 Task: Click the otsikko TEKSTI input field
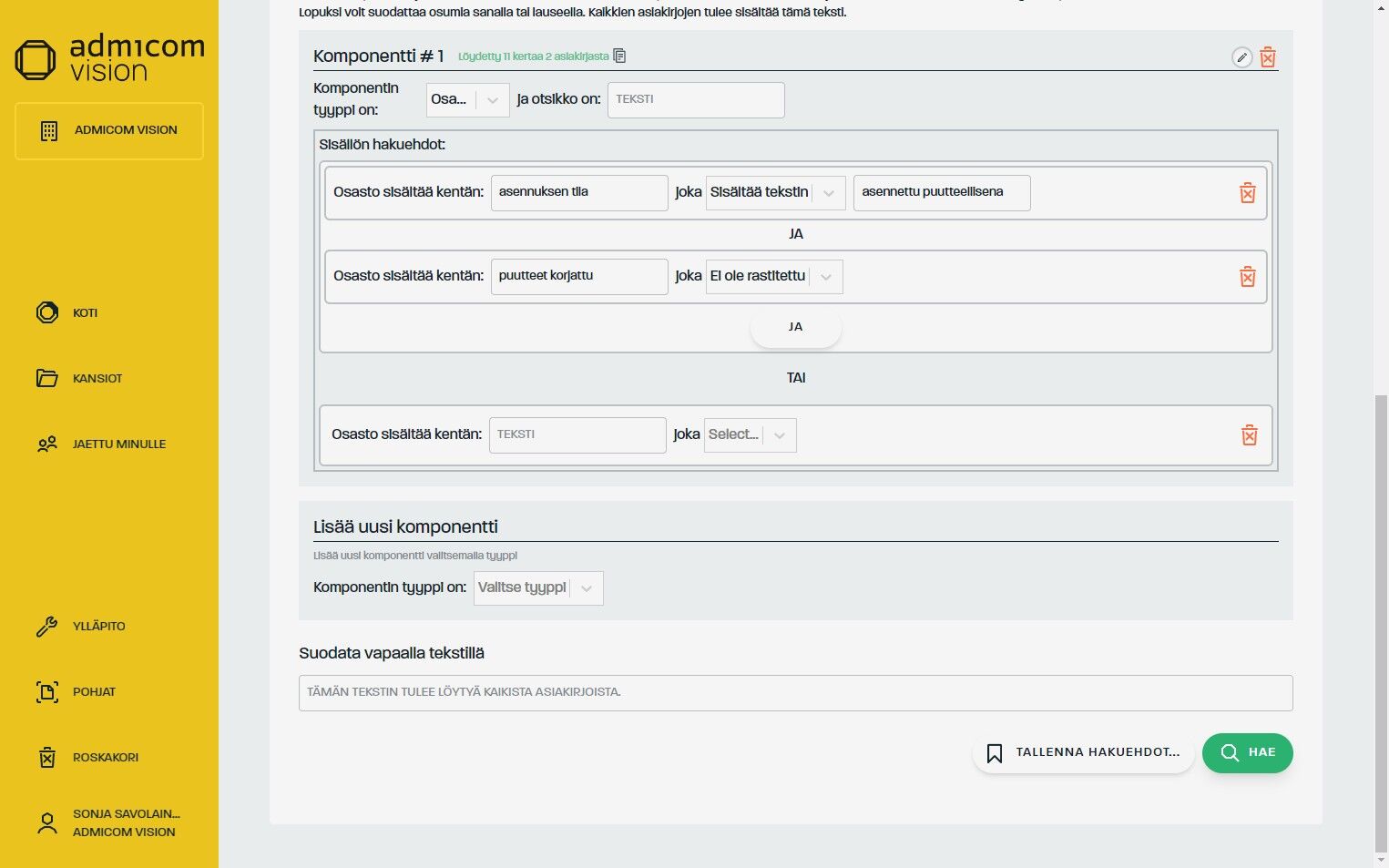pos(696,100)
